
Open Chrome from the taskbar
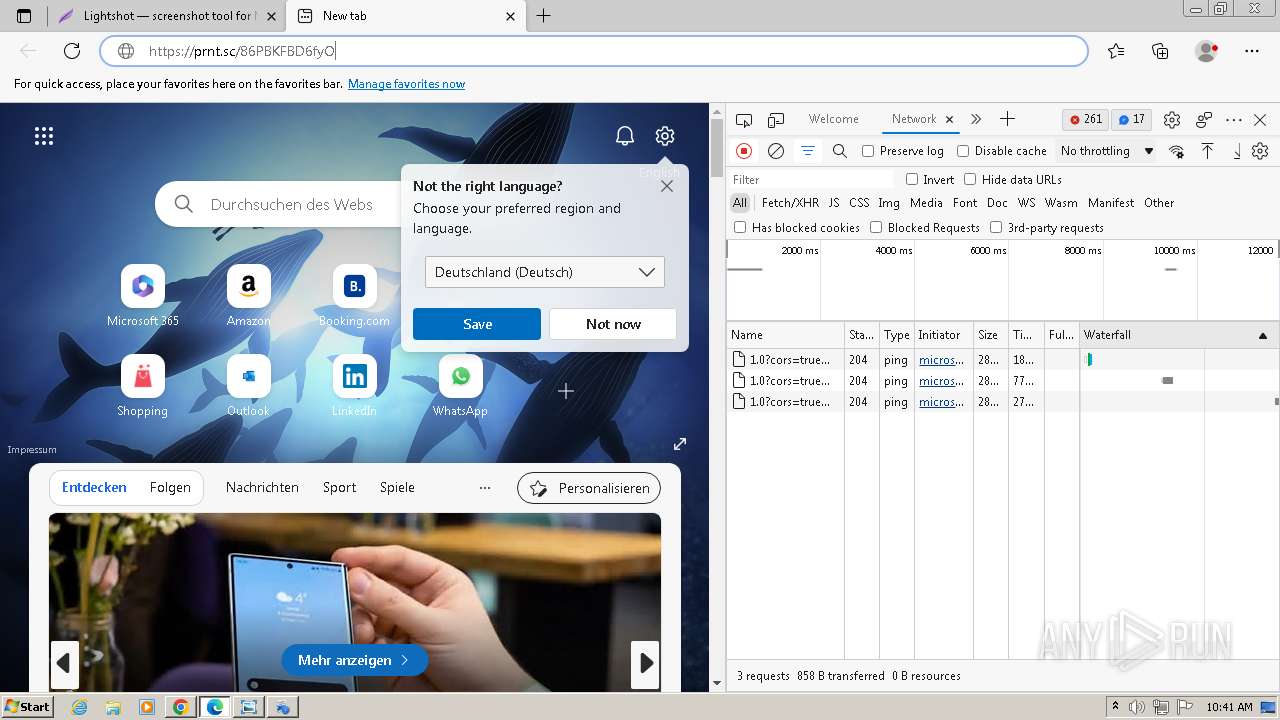pyautogui.click(x=180, y=707)
